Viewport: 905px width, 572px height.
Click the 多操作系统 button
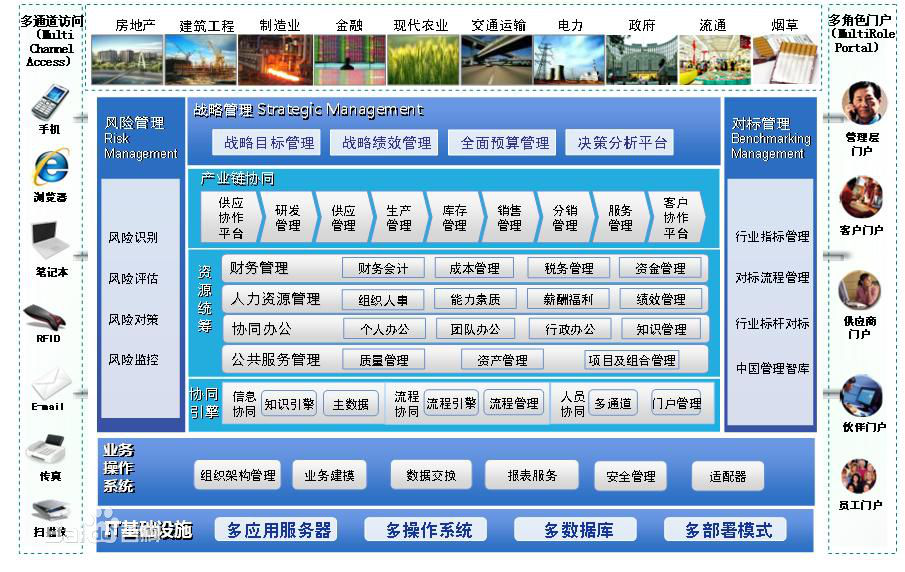pyautogui.click(x=426, y=529)
